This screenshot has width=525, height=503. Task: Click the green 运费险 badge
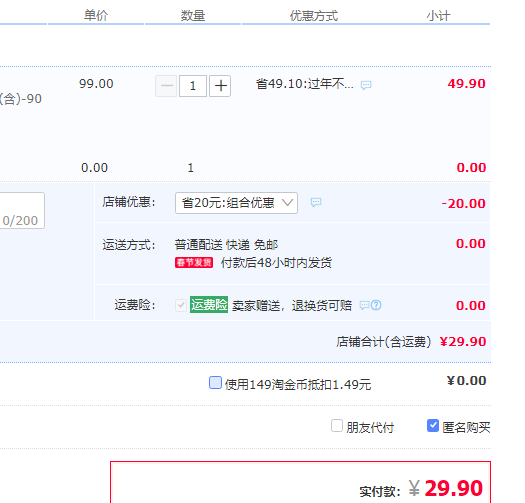click(209, 304)
